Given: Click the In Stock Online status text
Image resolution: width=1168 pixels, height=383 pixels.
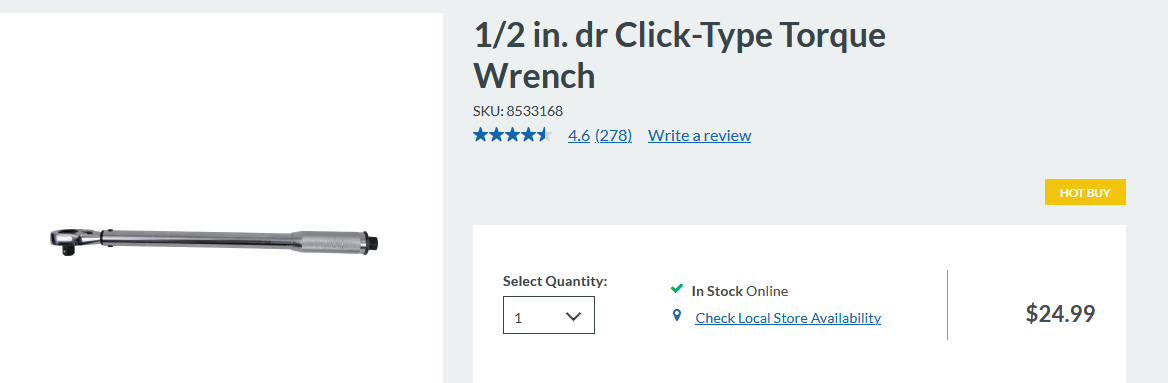Looking at the screenshot, I should coord(740,291).
